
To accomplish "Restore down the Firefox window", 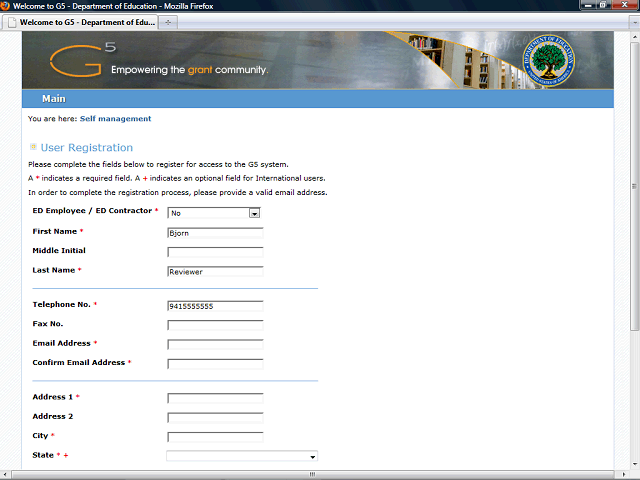I will point(603,5).
